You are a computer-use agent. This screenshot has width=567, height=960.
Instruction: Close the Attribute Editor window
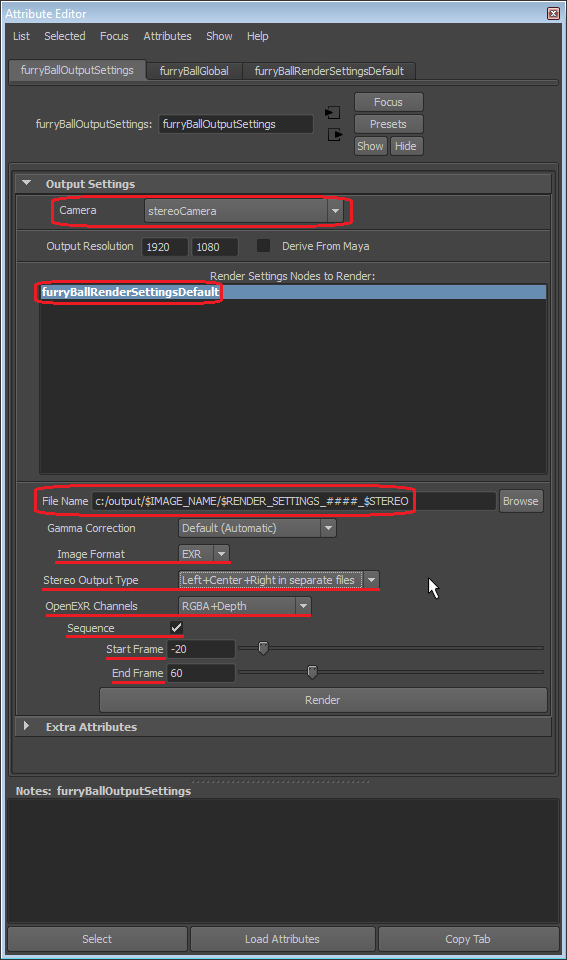tap(553, 13)
